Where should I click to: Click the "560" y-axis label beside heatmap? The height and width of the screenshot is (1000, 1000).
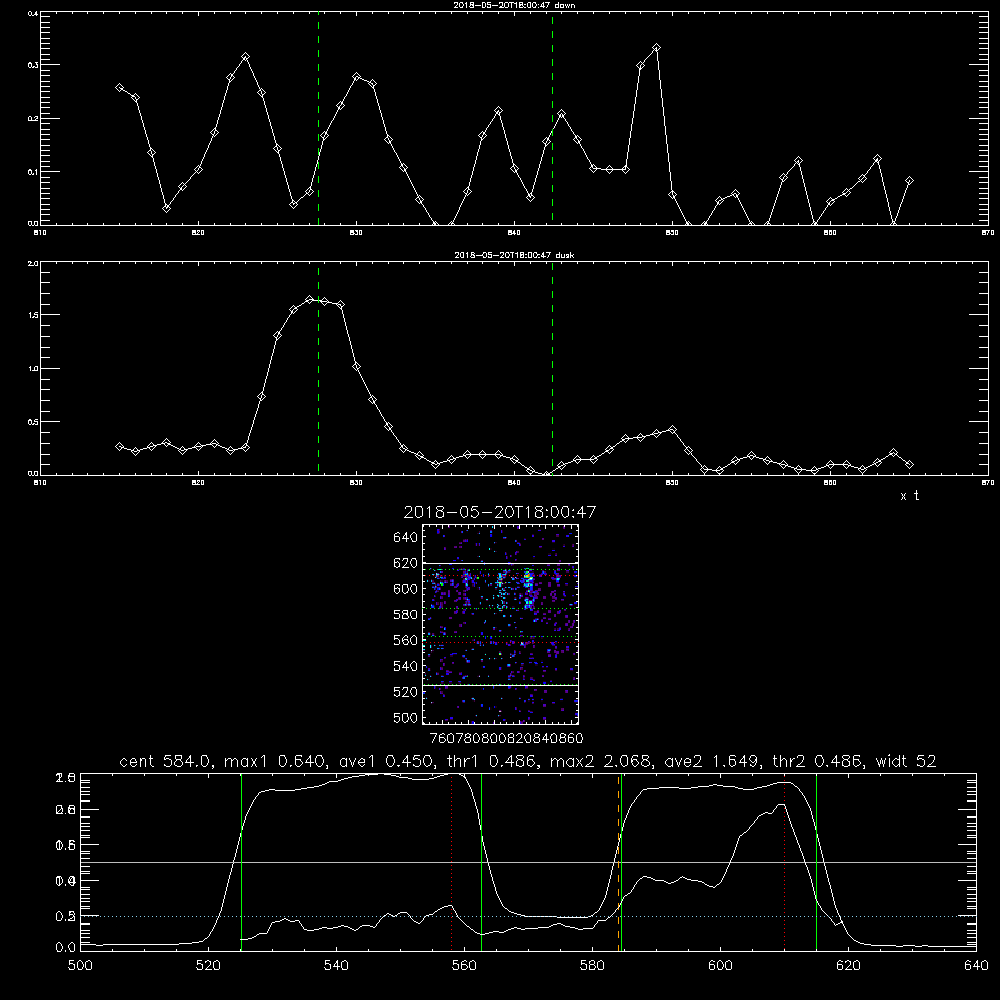pos(406,640)
